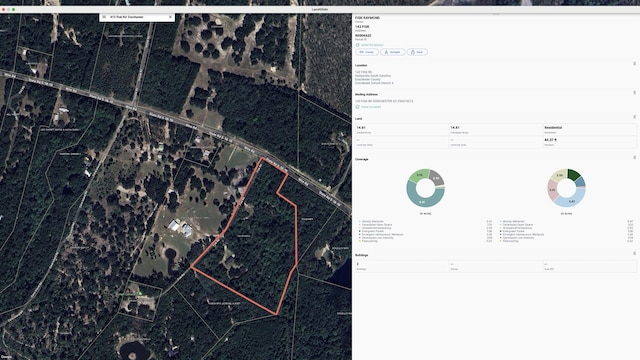This screenshot has width=640, height=360.
Task: Click the Save button
Action: (x=417, y=52)
